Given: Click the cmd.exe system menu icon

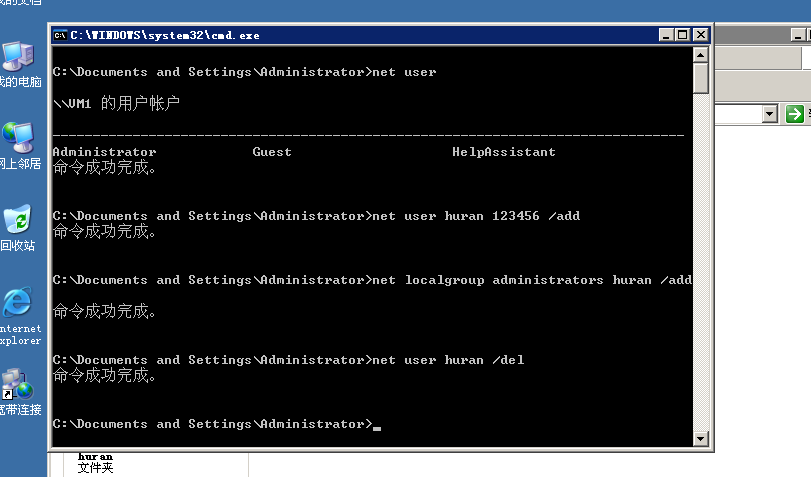Looking at the screenshot, I should pos(60,35).
